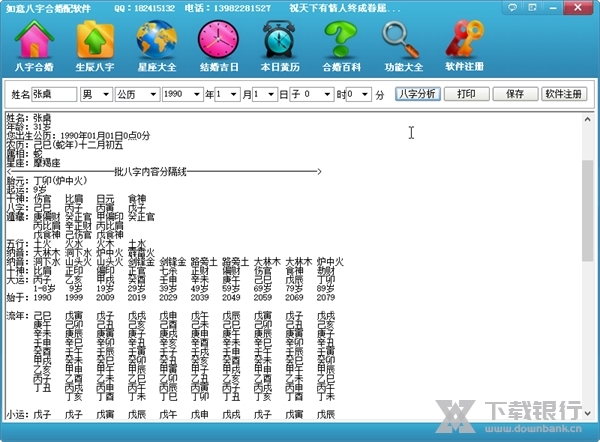Image resolution: width=600 pixels, height=442 pixels.
Task: Expand the month dropdown
Action: coord(233,94)
